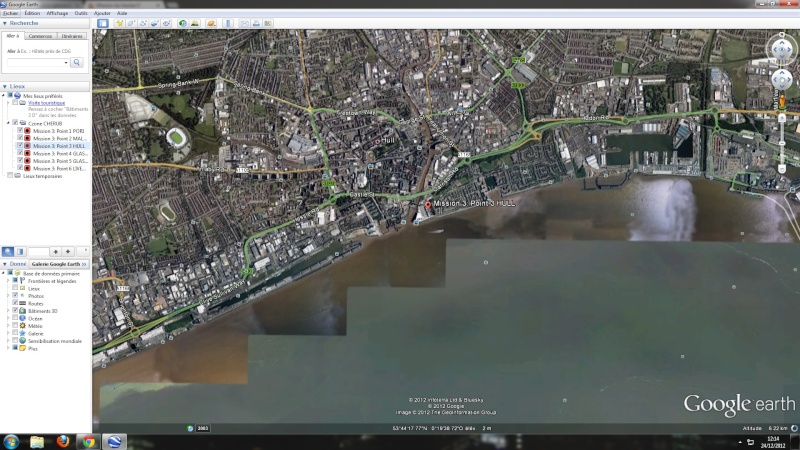
Task: Uncheck Mission 3: Point 1 PORT checkbox
Action: [20, 131]
